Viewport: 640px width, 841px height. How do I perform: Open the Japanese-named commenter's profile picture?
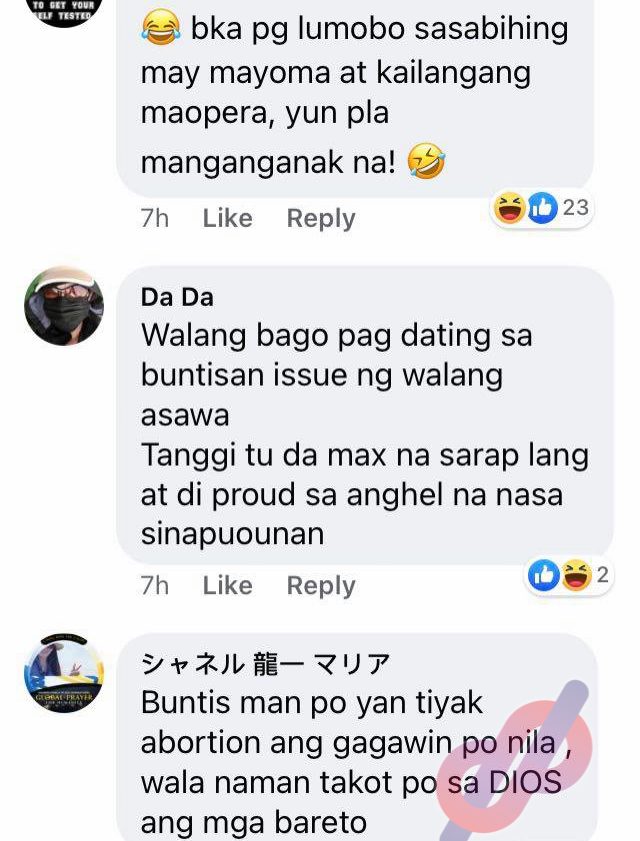pos(64,673)
